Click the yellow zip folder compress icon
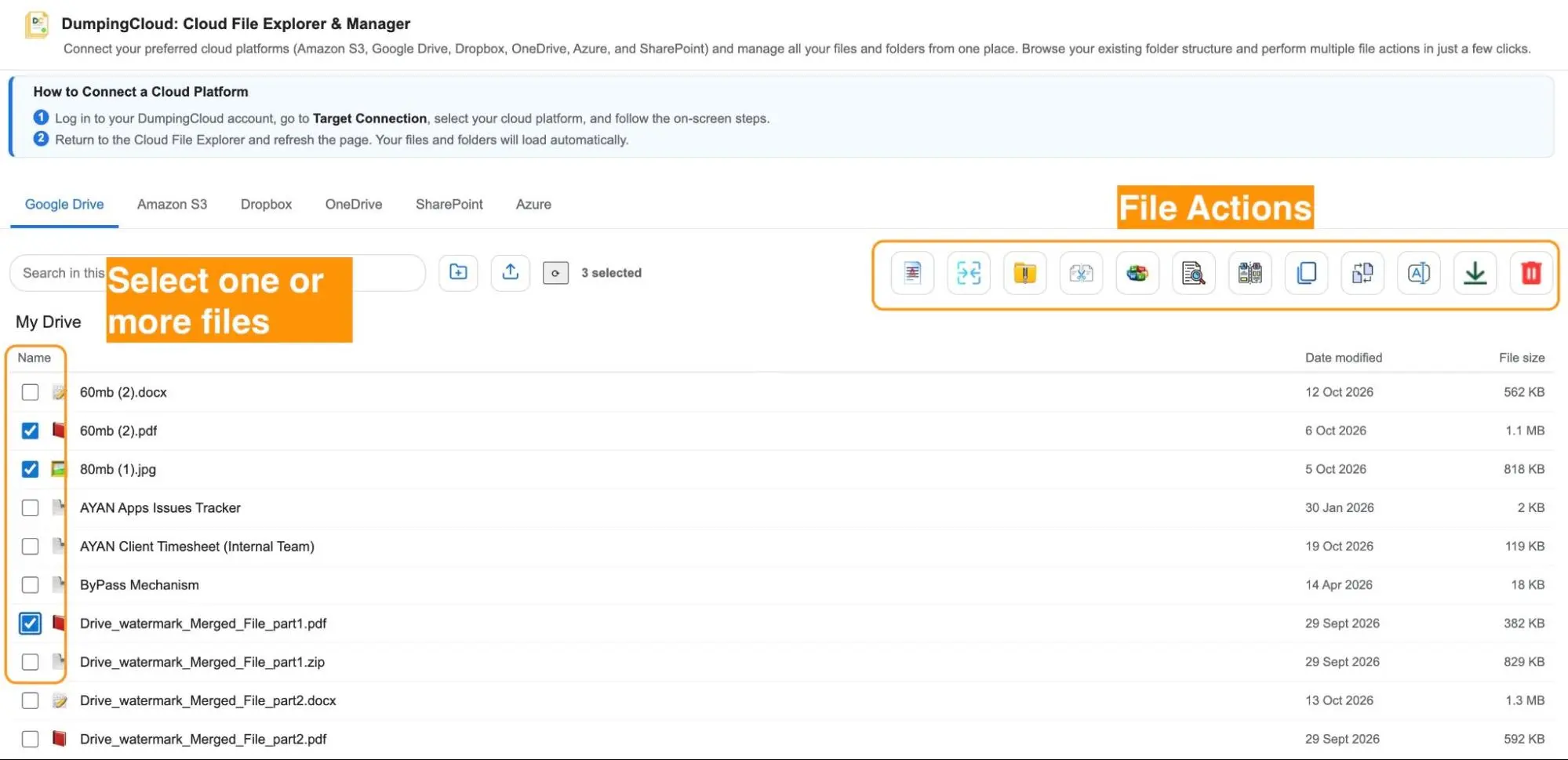This screenshot has width=1568, height=760. (1024, 273)
